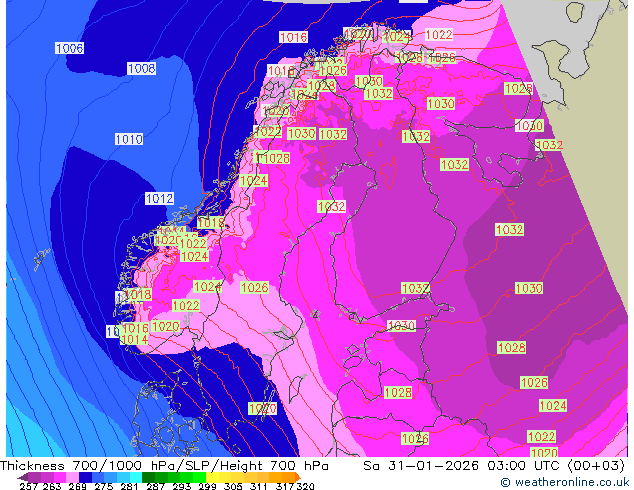Click the legend value 293
Screen dimensions: 634x490
181,486
